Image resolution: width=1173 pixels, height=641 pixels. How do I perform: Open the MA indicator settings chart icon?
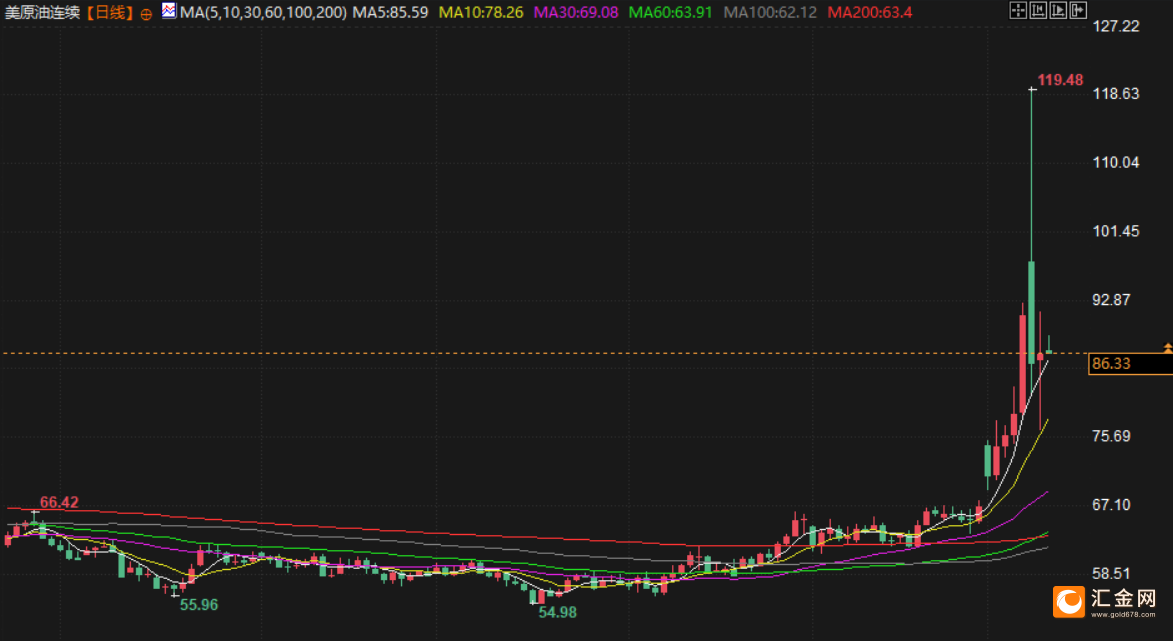pyautogui.click(x=169, y=10)
